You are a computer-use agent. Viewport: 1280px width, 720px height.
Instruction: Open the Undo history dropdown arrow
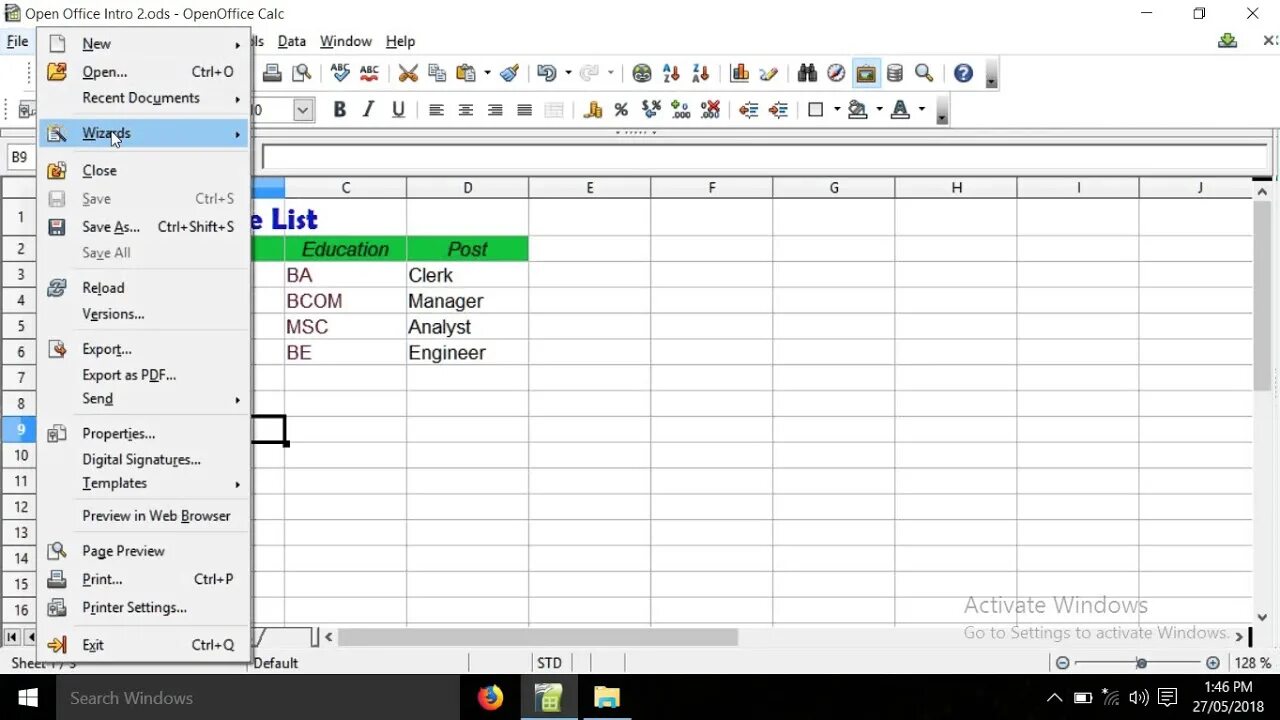568,73
